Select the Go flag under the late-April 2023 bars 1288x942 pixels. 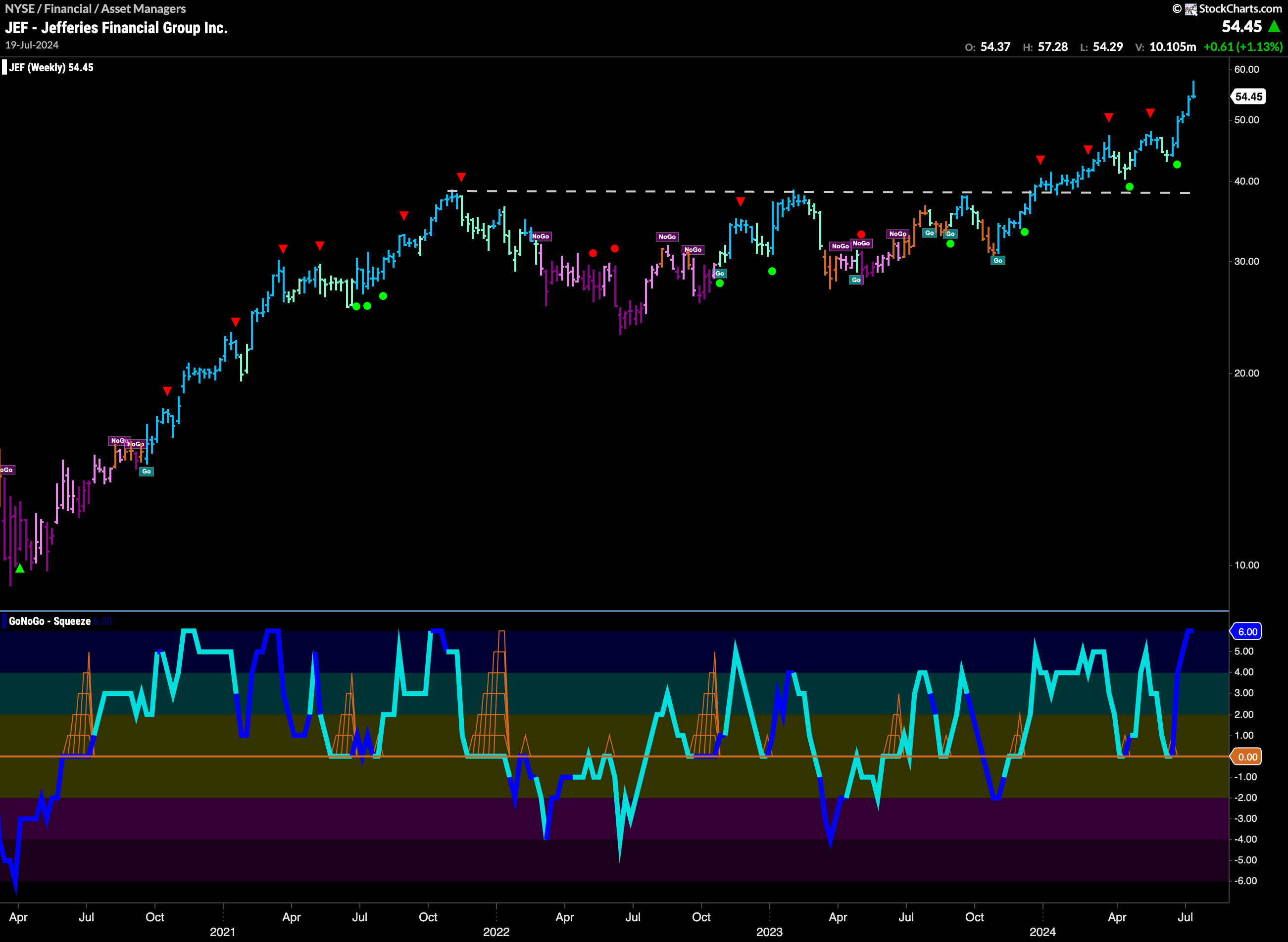[x=856, y=280]
